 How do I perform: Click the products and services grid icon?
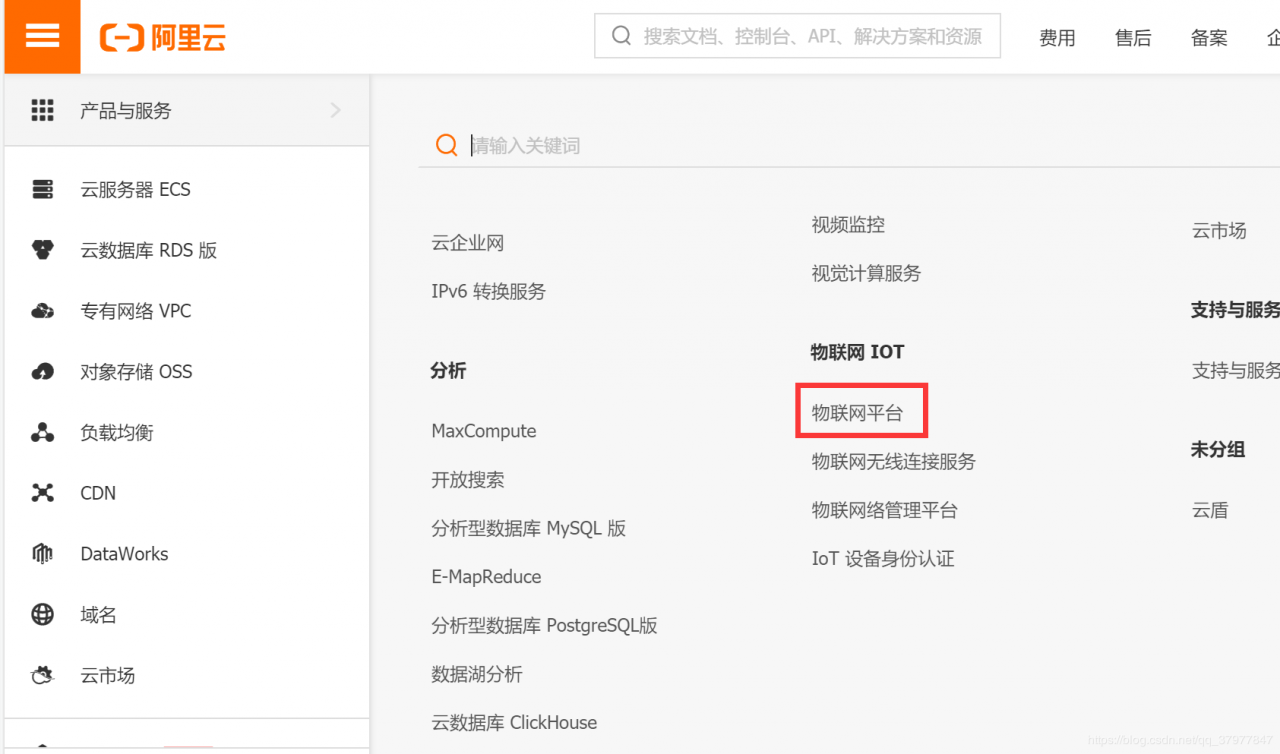(42, 110)
